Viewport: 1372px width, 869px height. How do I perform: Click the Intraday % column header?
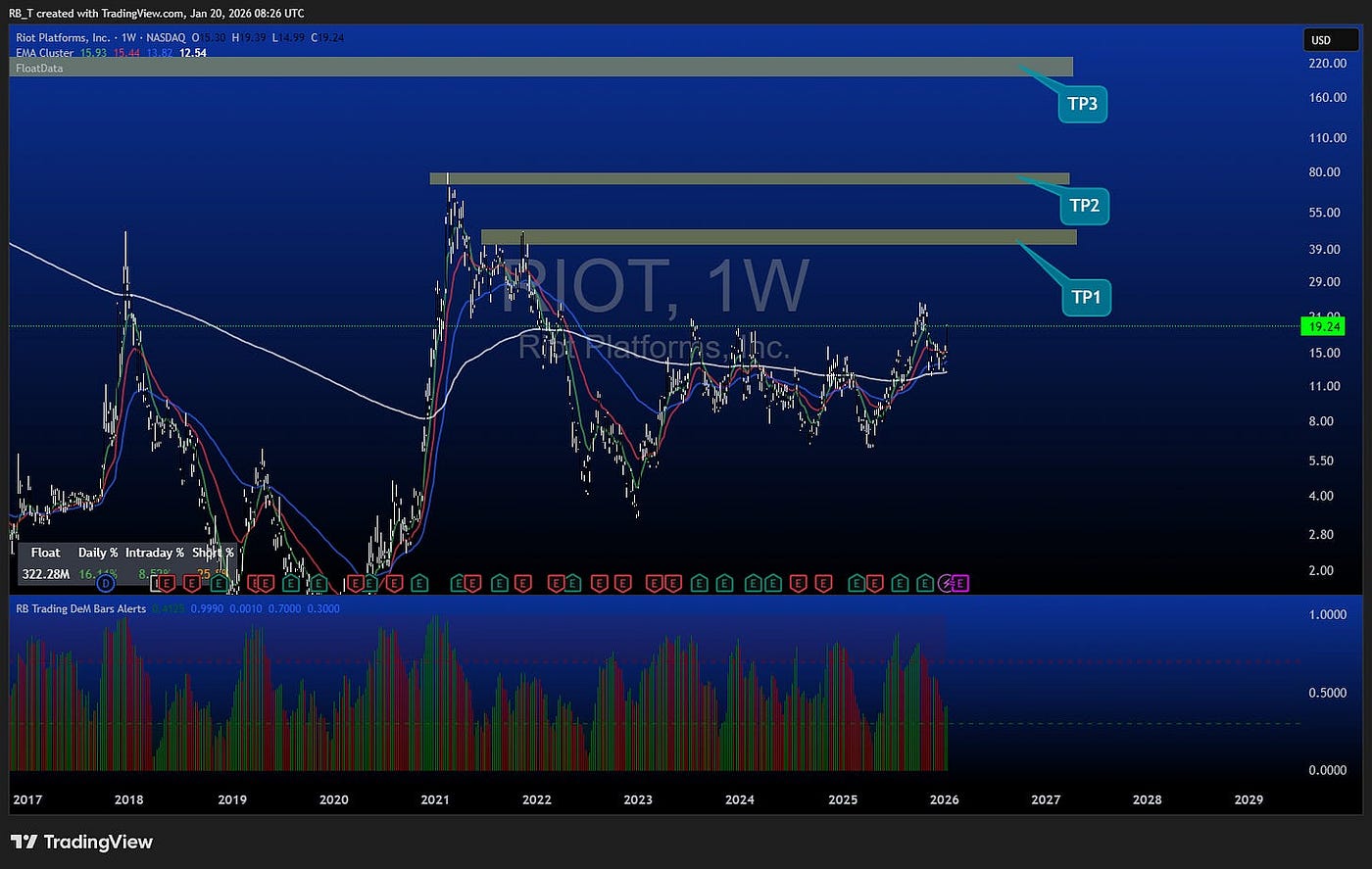point(155,554)
